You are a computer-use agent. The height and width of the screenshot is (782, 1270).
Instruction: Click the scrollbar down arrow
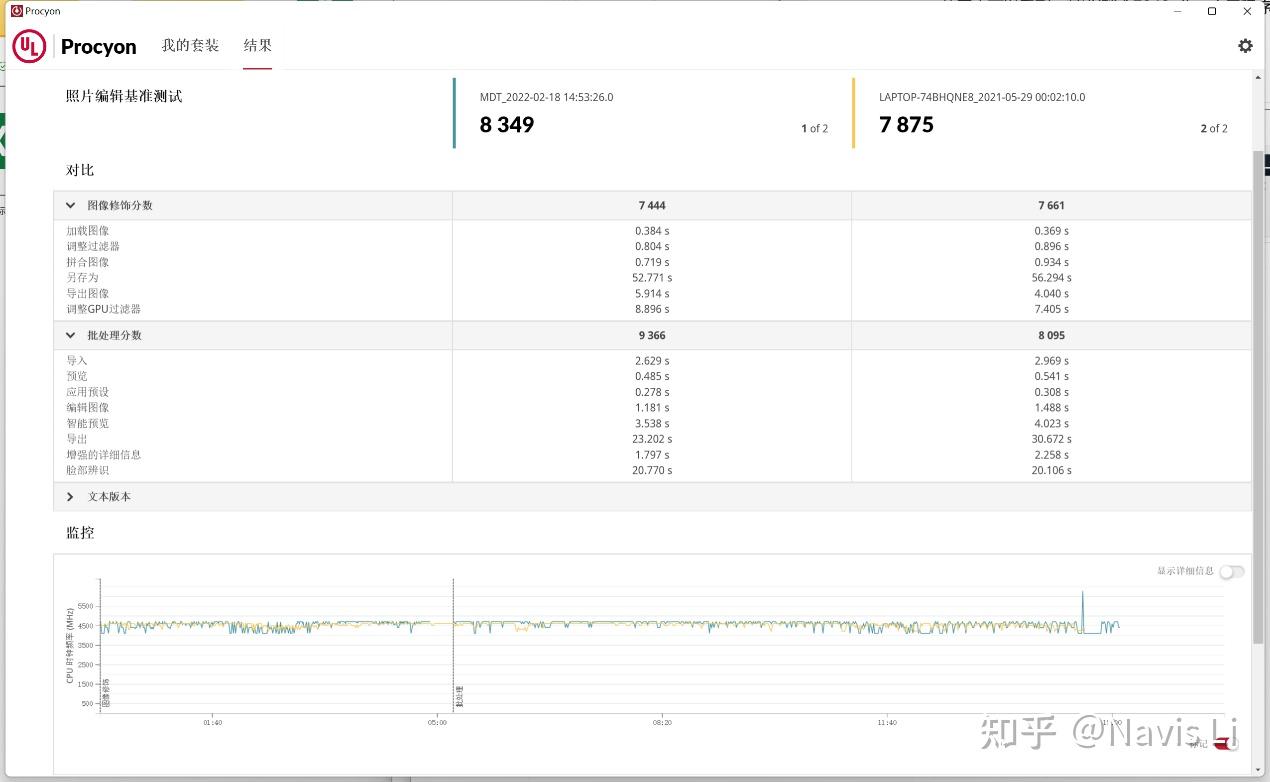(1258, 770)
